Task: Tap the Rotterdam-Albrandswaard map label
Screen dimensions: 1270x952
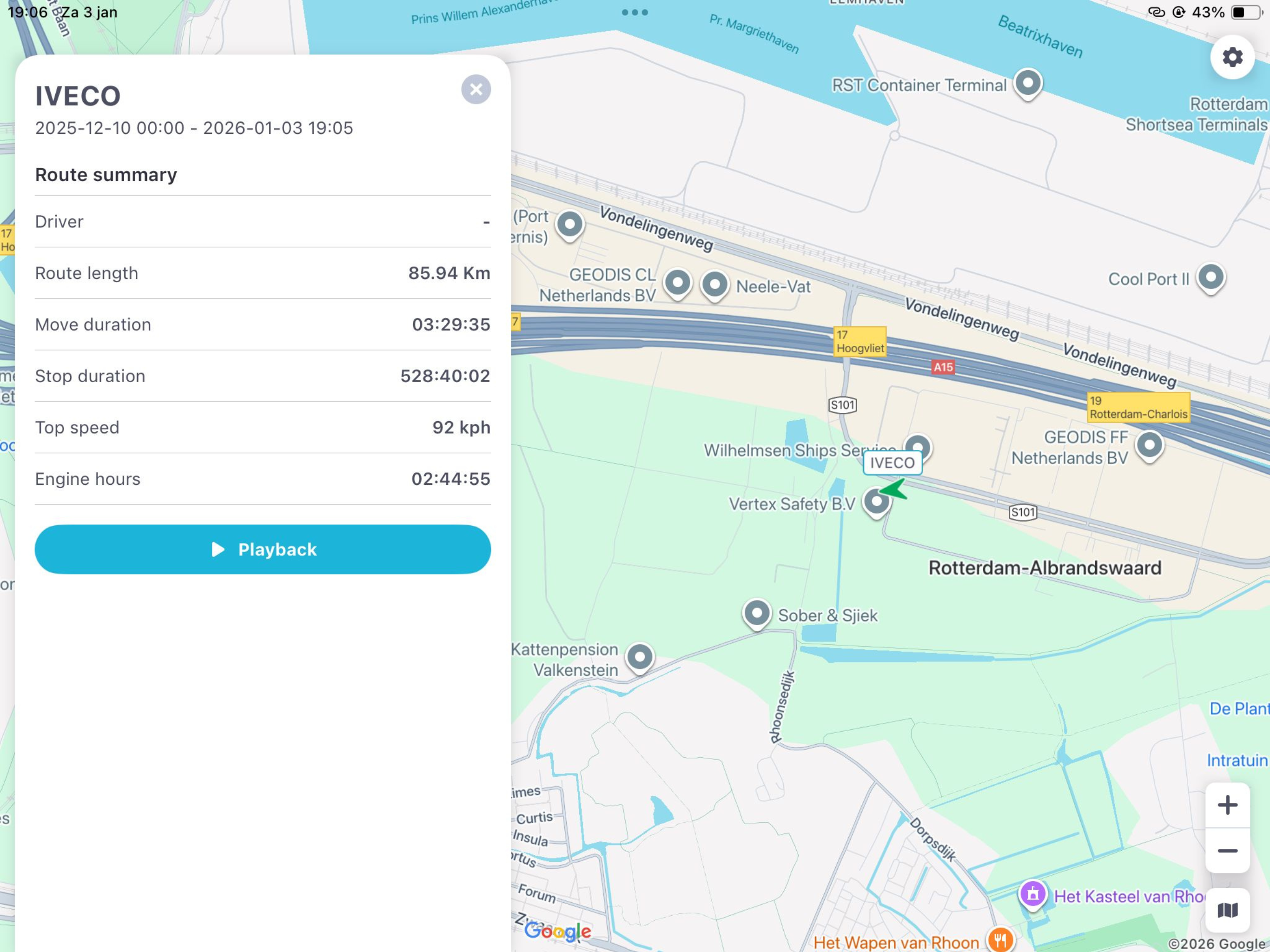Action: click(1045, 568)
